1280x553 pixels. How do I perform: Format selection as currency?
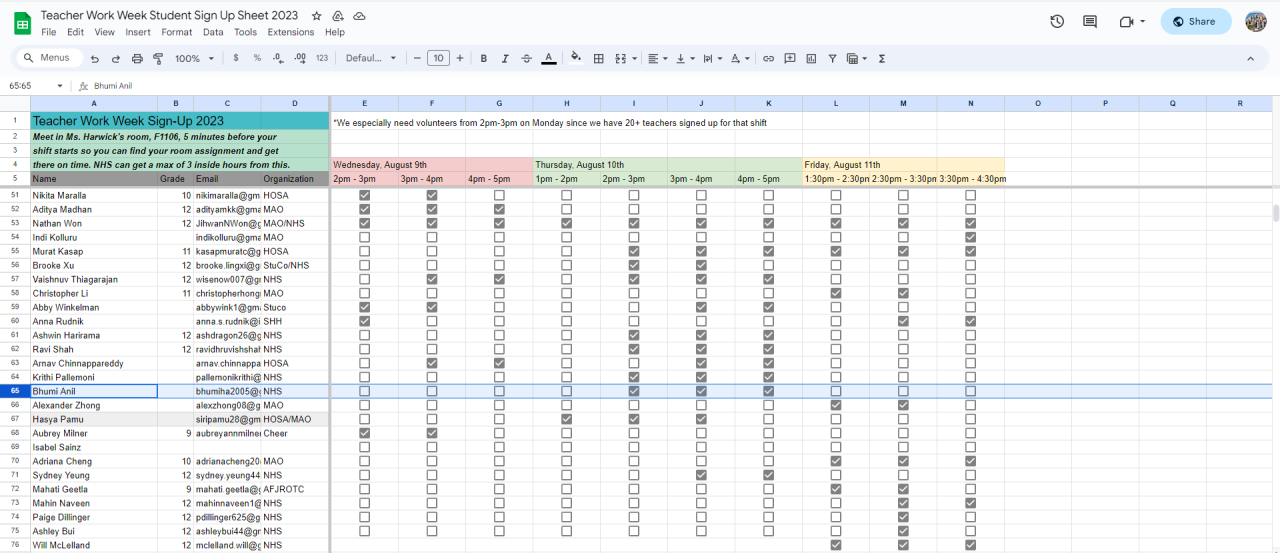tap(236, 59)
